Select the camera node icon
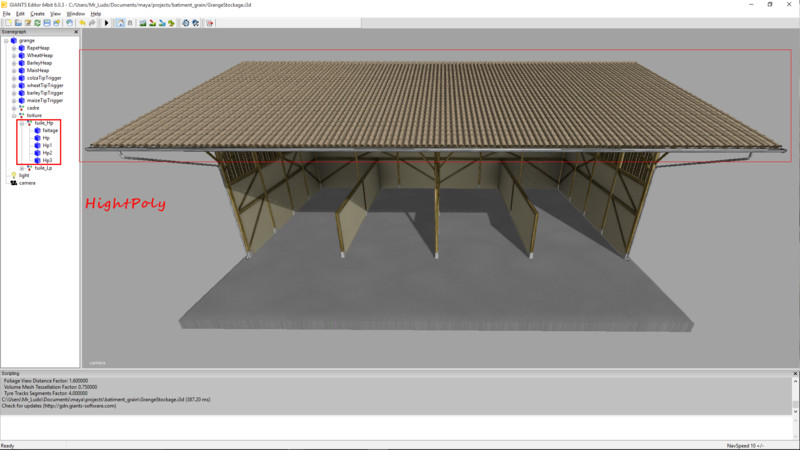This screenshot has width=800, height=450. pyautogui.click(x=13, y=183)
